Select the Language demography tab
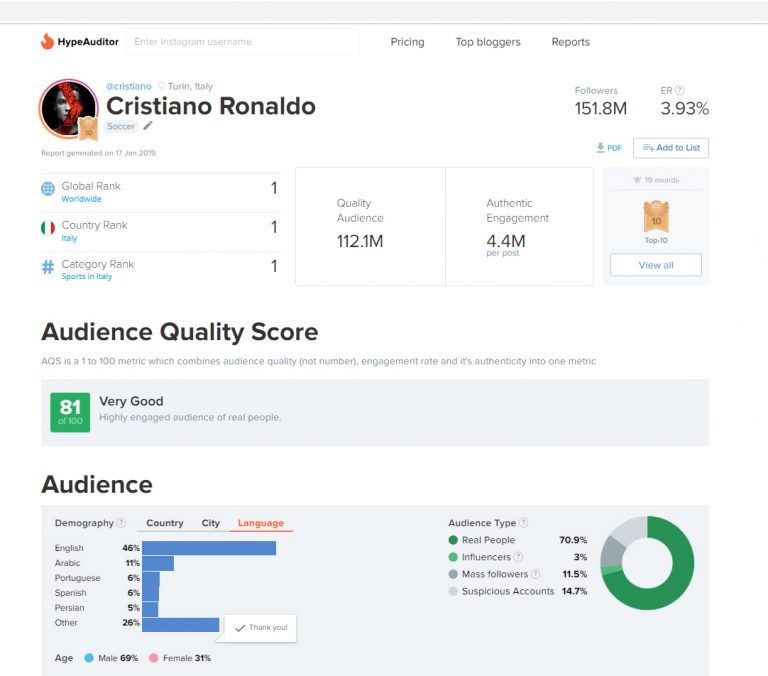Viewport: 768px width, 676px height. tap(261, 523)
